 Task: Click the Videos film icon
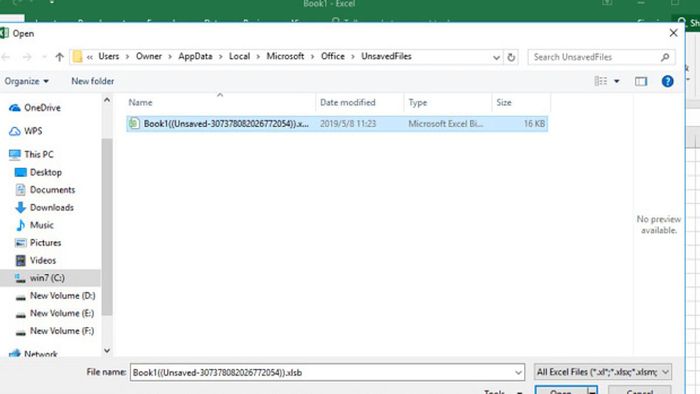[x=21, y=260]
